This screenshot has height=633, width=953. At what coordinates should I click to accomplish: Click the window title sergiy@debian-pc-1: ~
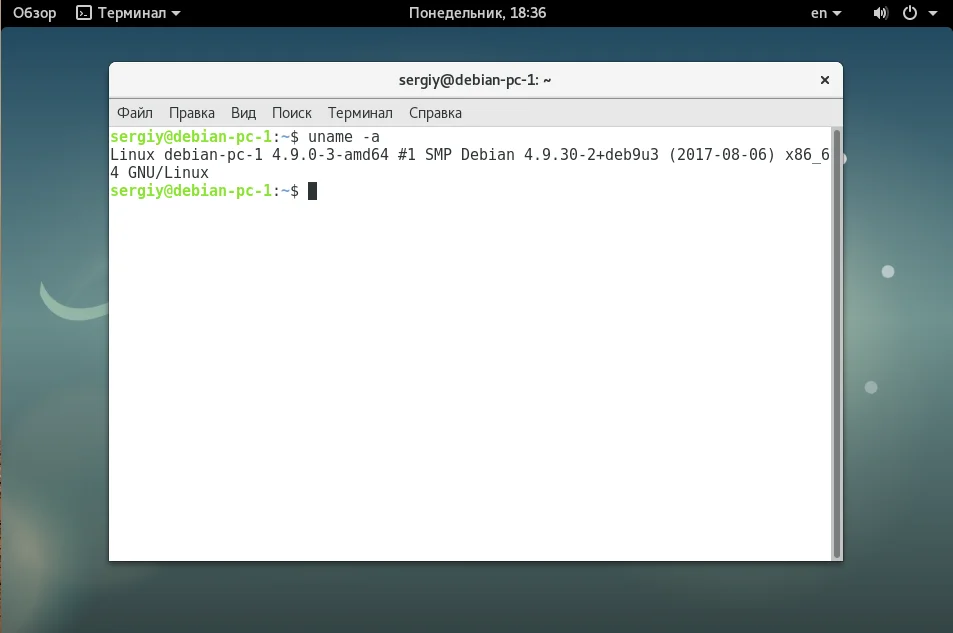click(475, 80)
